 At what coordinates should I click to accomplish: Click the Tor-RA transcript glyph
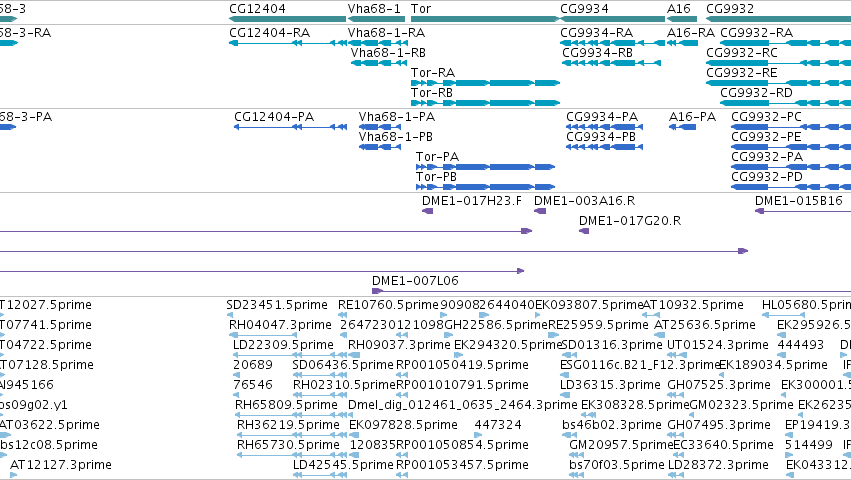click(485, 83)
